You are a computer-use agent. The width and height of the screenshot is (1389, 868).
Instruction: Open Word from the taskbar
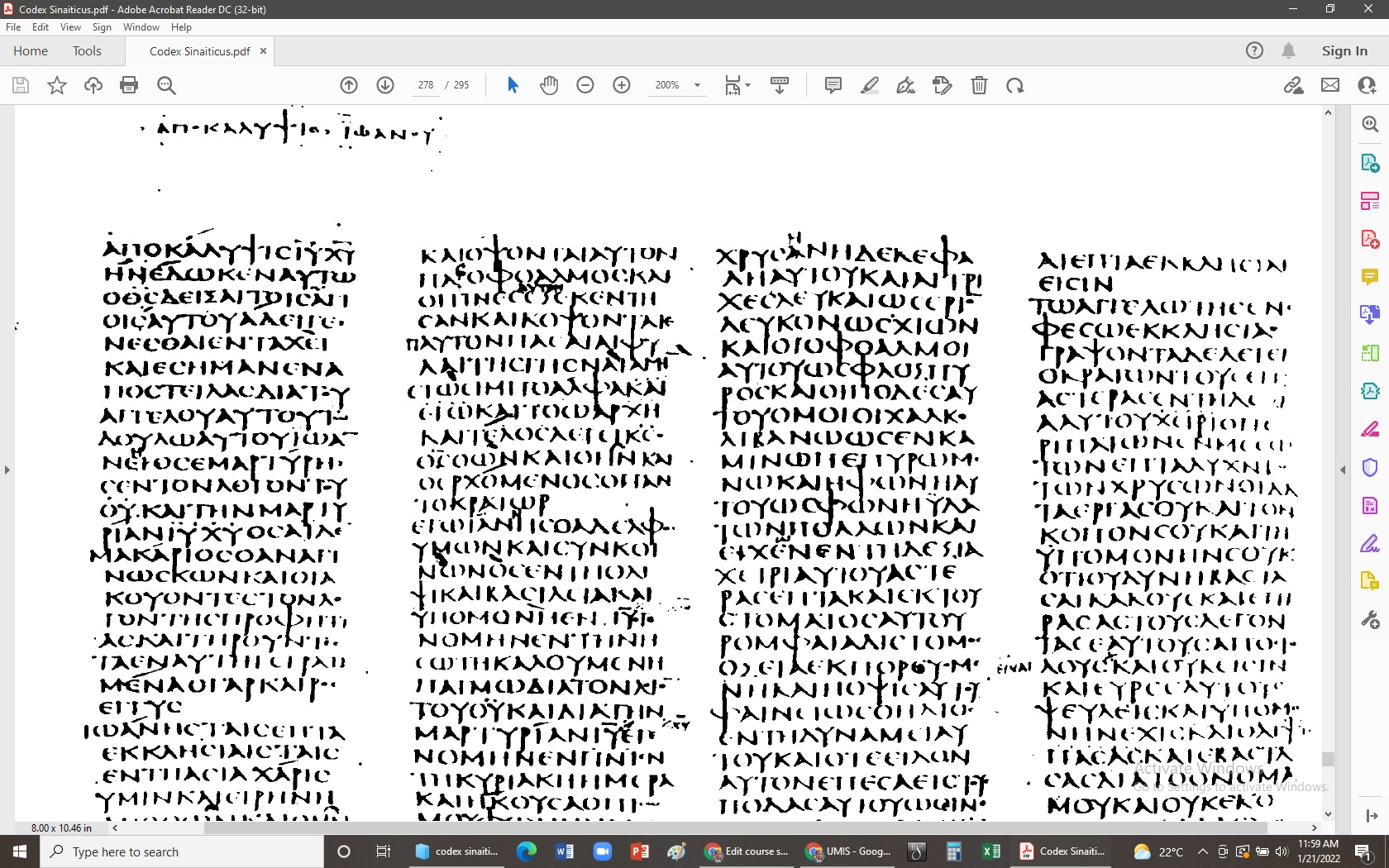(565, 851)
